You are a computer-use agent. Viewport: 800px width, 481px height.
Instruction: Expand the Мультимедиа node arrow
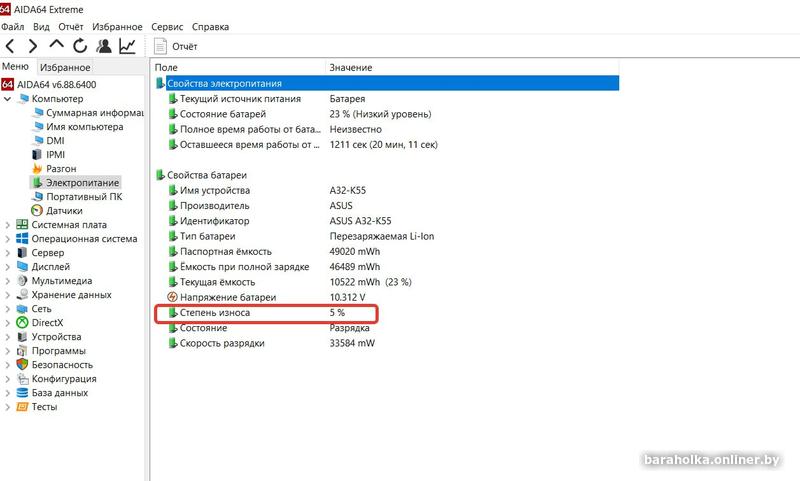click(x=7, y=281)
